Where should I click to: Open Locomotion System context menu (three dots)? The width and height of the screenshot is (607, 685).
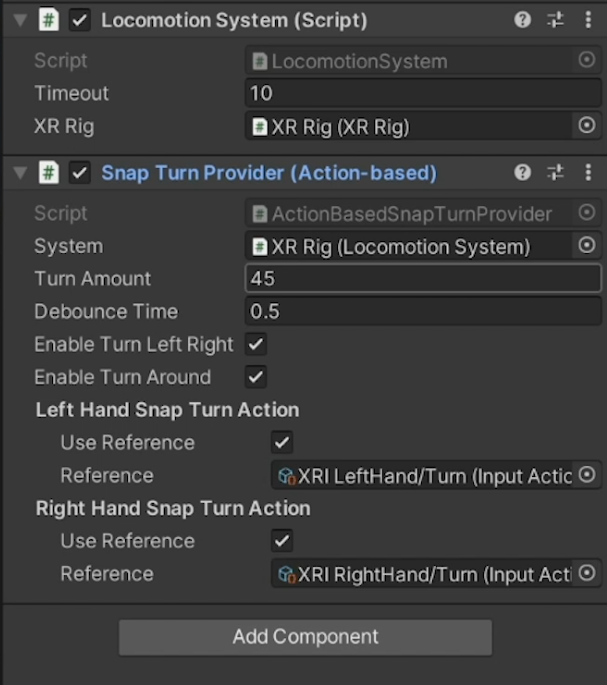pos(587,20)
